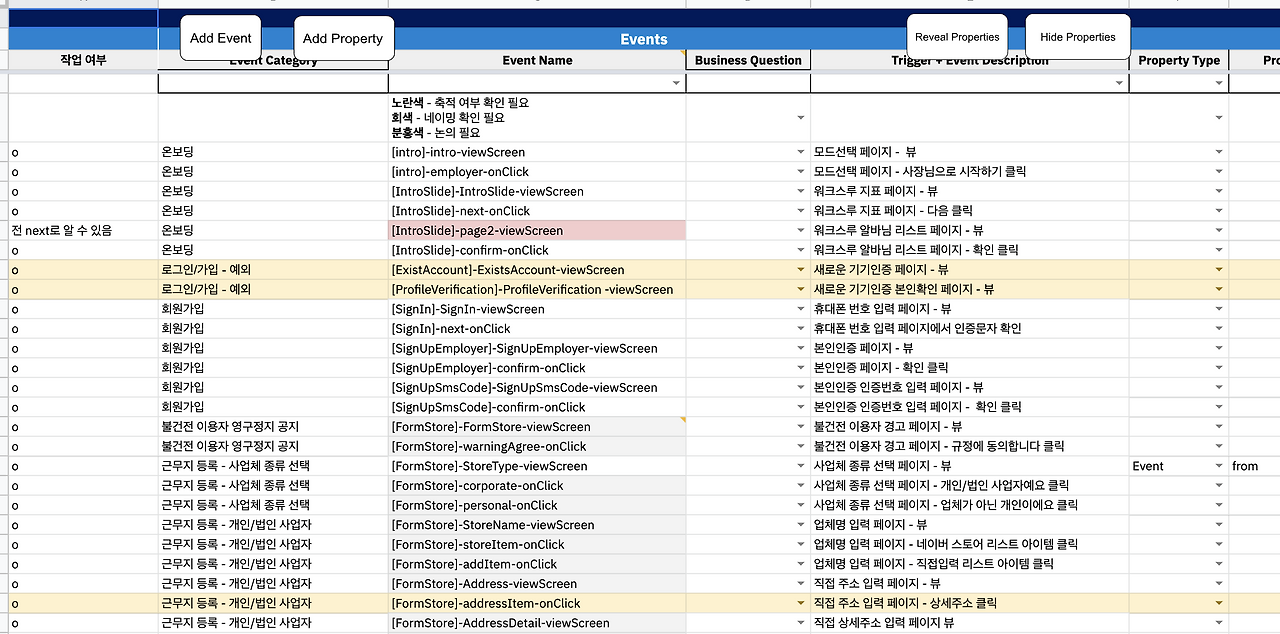Open Business Question dropdown for [intro]-intro-viewScreen row
1280x634 pixels.
pos(800,152)
